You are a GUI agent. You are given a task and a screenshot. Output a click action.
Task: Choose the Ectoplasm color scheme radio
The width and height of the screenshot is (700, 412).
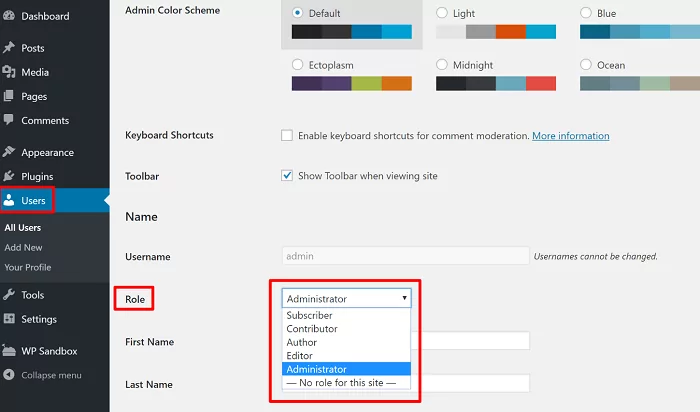pyautogui.click(x=297, y=64)
